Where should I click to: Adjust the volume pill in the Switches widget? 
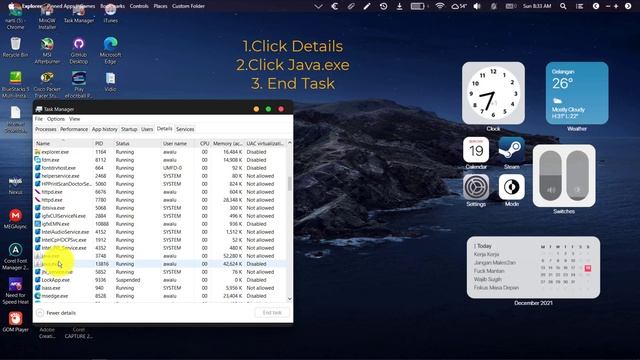coord(551,176)
